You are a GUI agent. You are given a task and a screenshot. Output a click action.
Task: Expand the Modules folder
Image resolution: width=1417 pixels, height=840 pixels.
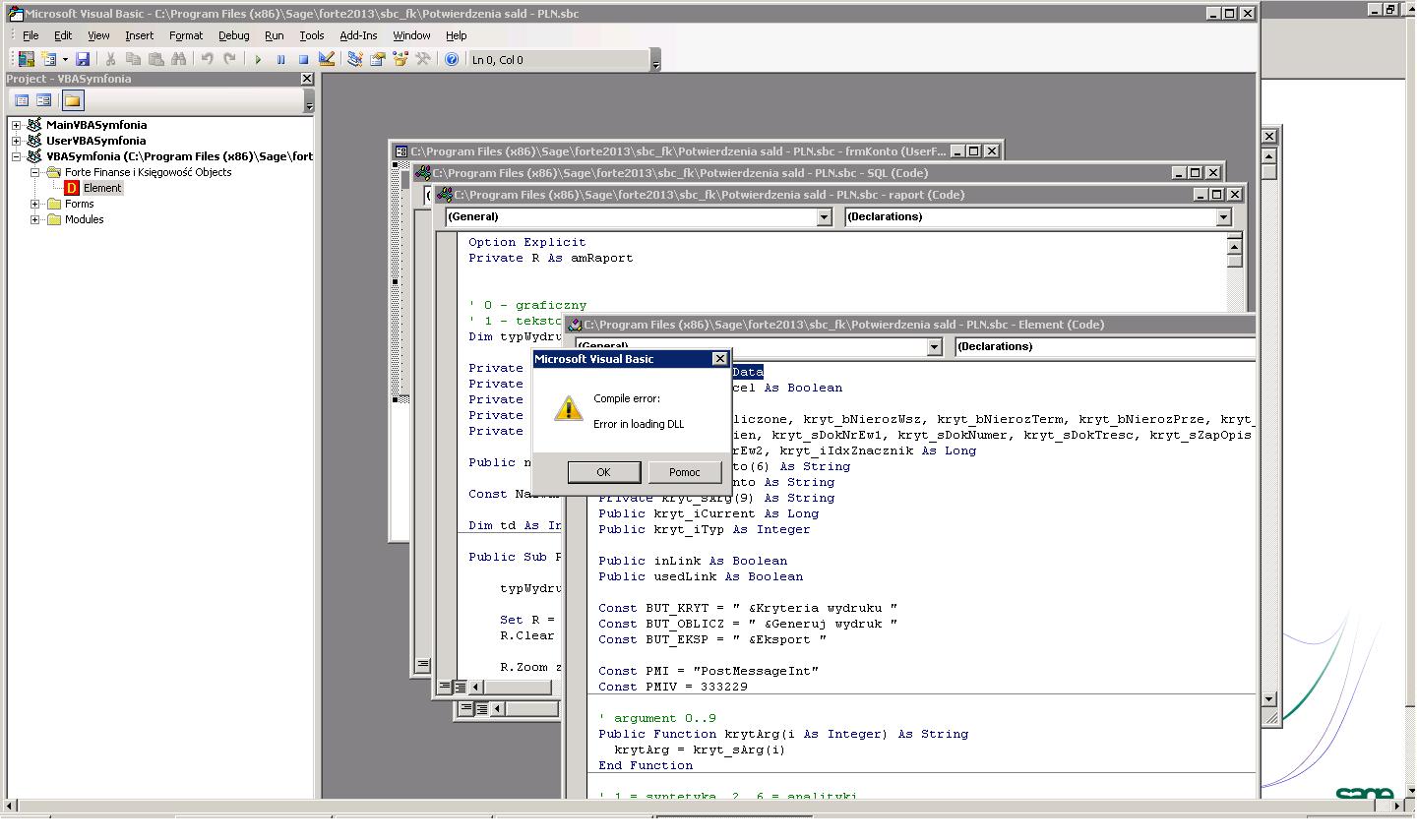pyautogui.click(x=34, y=219)
